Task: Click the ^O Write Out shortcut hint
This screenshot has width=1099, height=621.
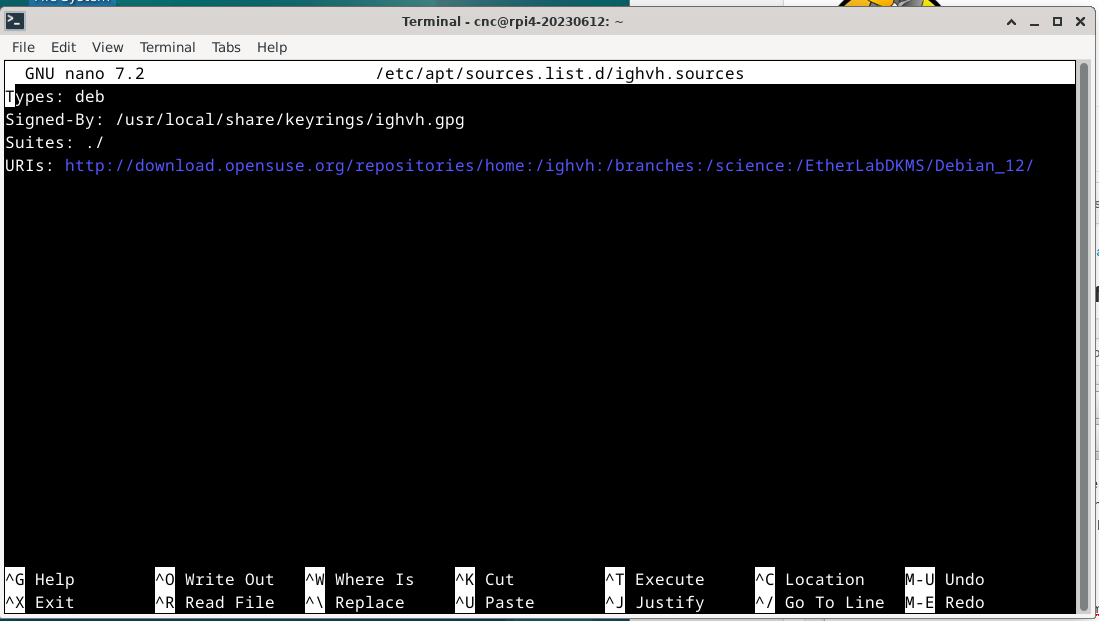Action: (214, 580)
